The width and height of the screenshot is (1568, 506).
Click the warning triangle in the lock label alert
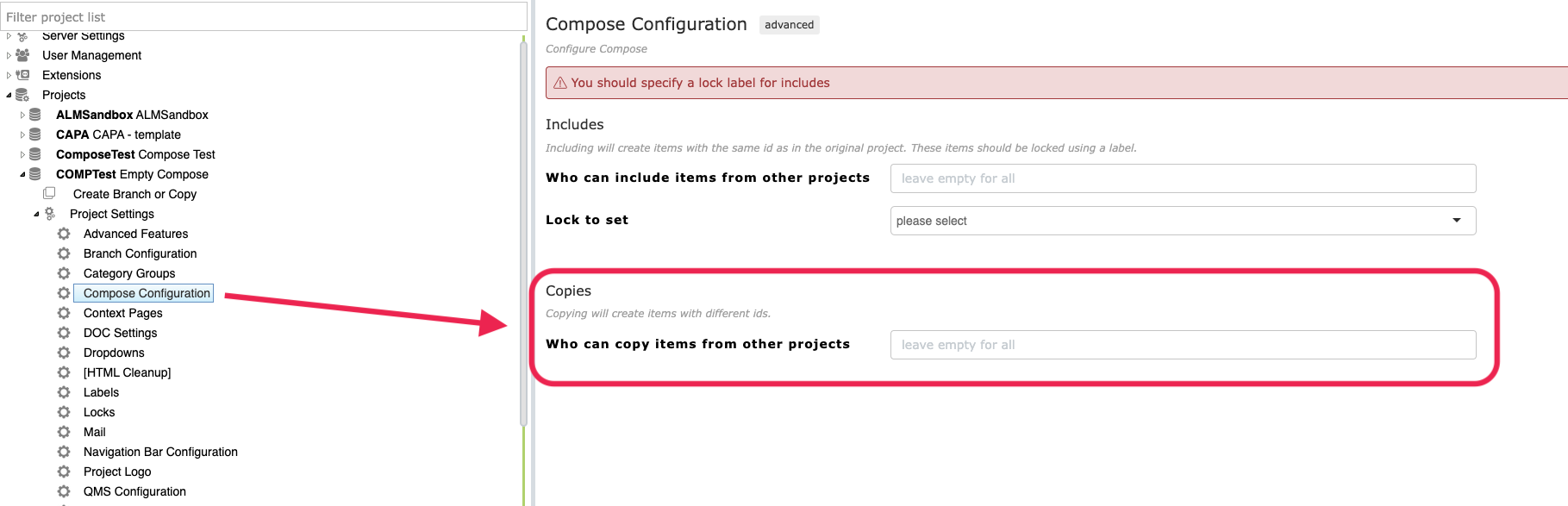point(560,83)
